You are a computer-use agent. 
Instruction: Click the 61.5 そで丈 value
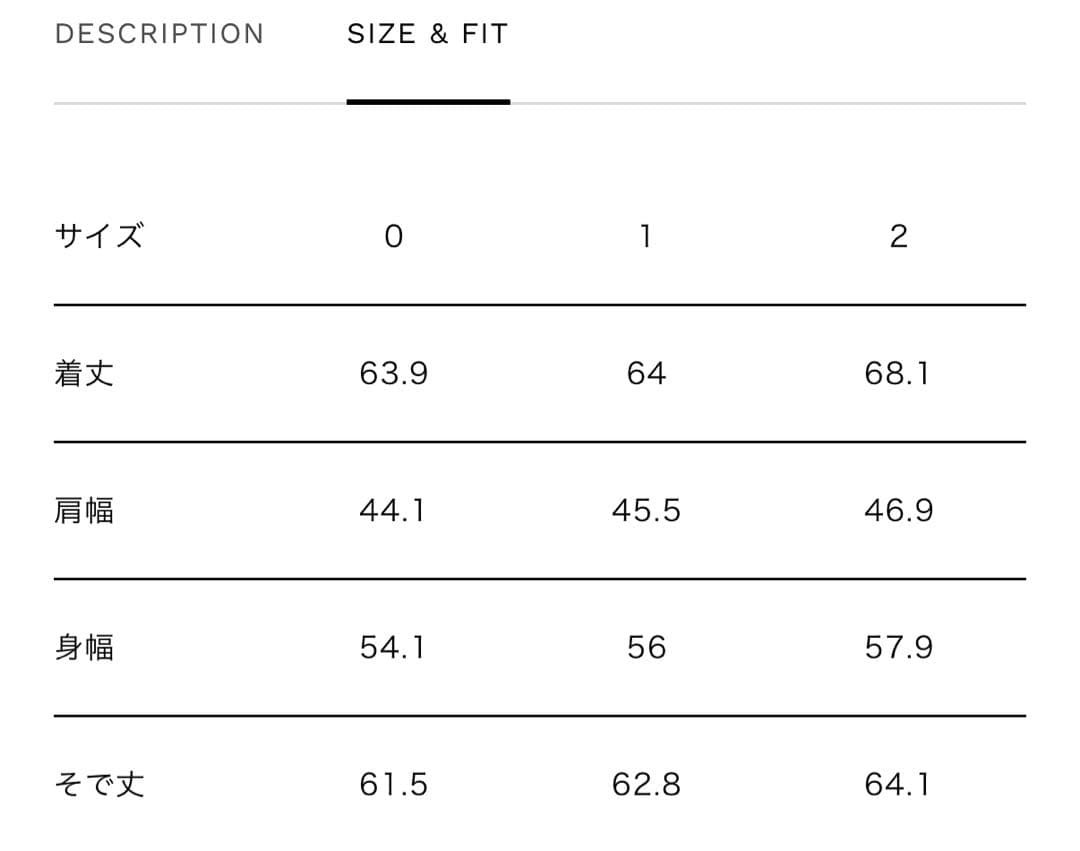[x=394, y=785]
